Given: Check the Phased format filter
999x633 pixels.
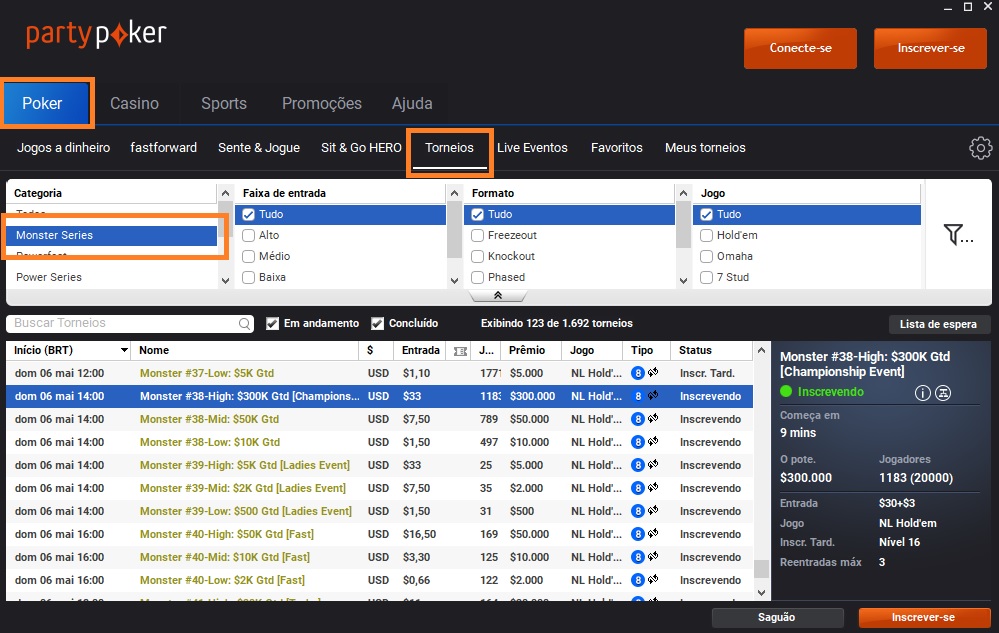Looking at the screenshot, I should (x=477, y=278).
